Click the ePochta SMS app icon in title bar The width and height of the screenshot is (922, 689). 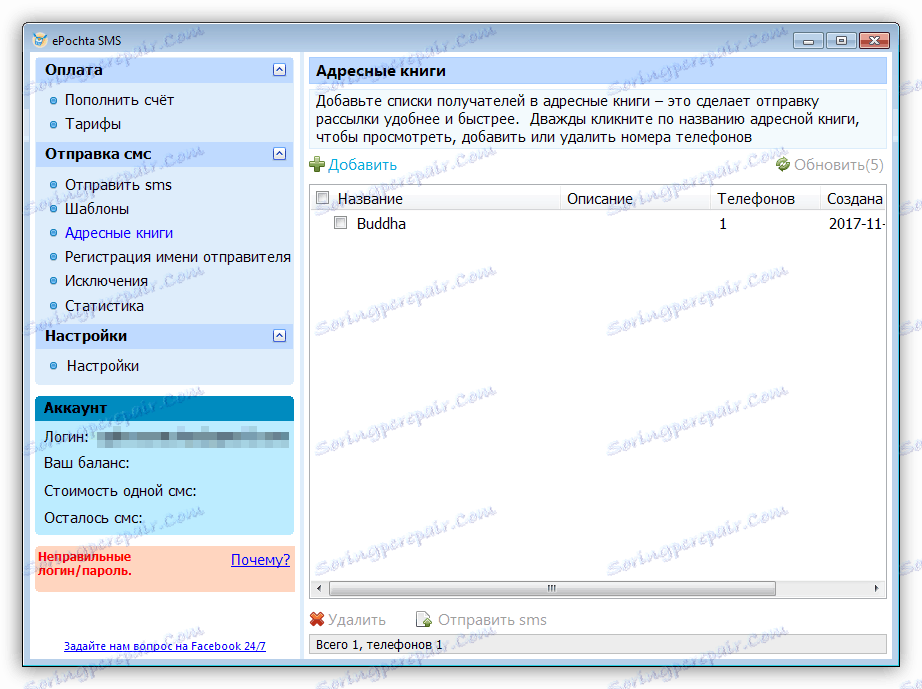pos(40,40)
